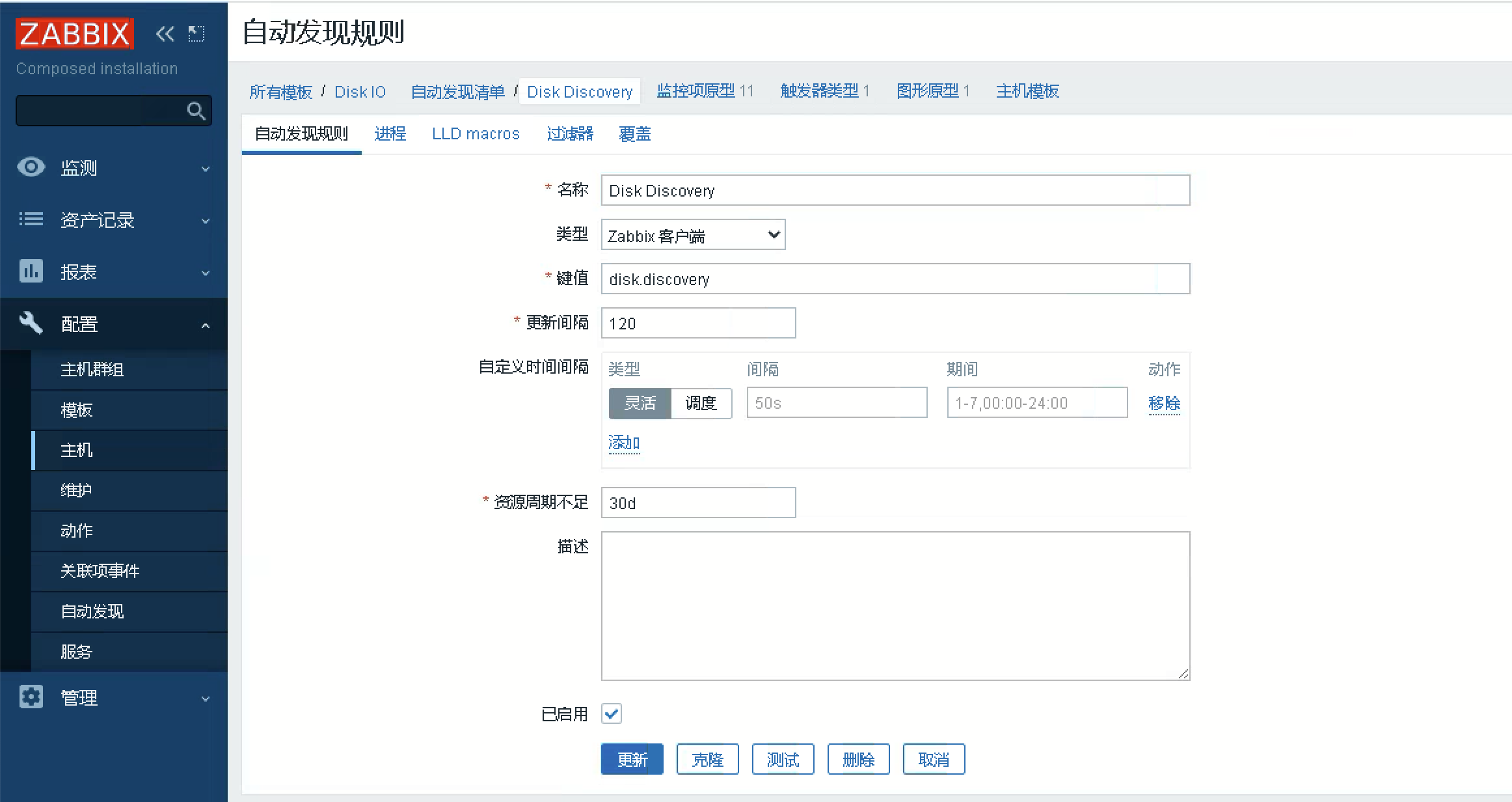Collapse sidebar with double-arrow icon
Screen dimensions: 1512x802
click(165, 33)
